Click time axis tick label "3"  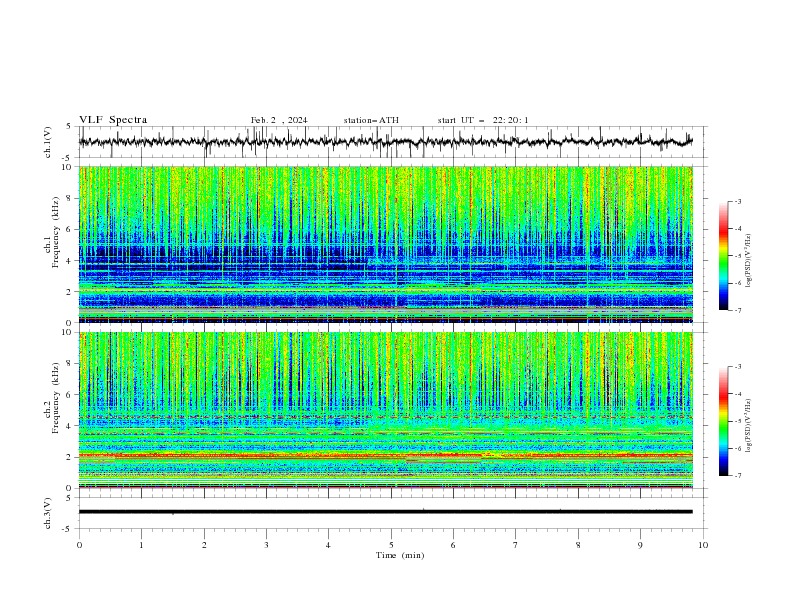[266, 545]
